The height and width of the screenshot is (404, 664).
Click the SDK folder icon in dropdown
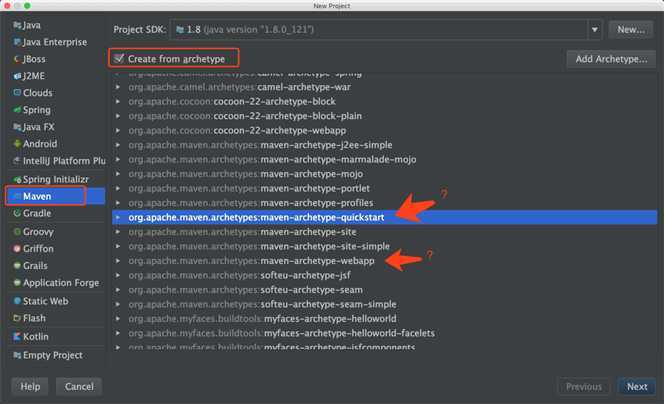(x=180, y=30)
